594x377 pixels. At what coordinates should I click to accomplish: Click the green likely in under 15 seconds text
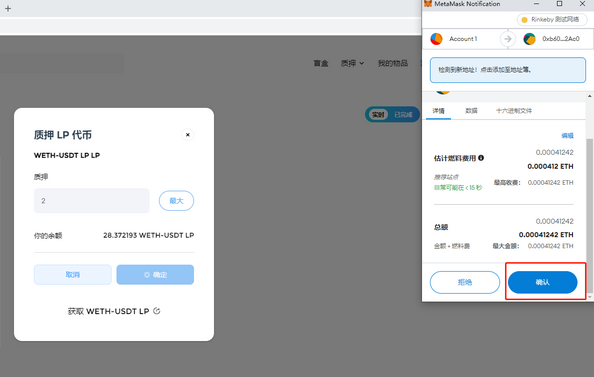(x=458, y=188)
